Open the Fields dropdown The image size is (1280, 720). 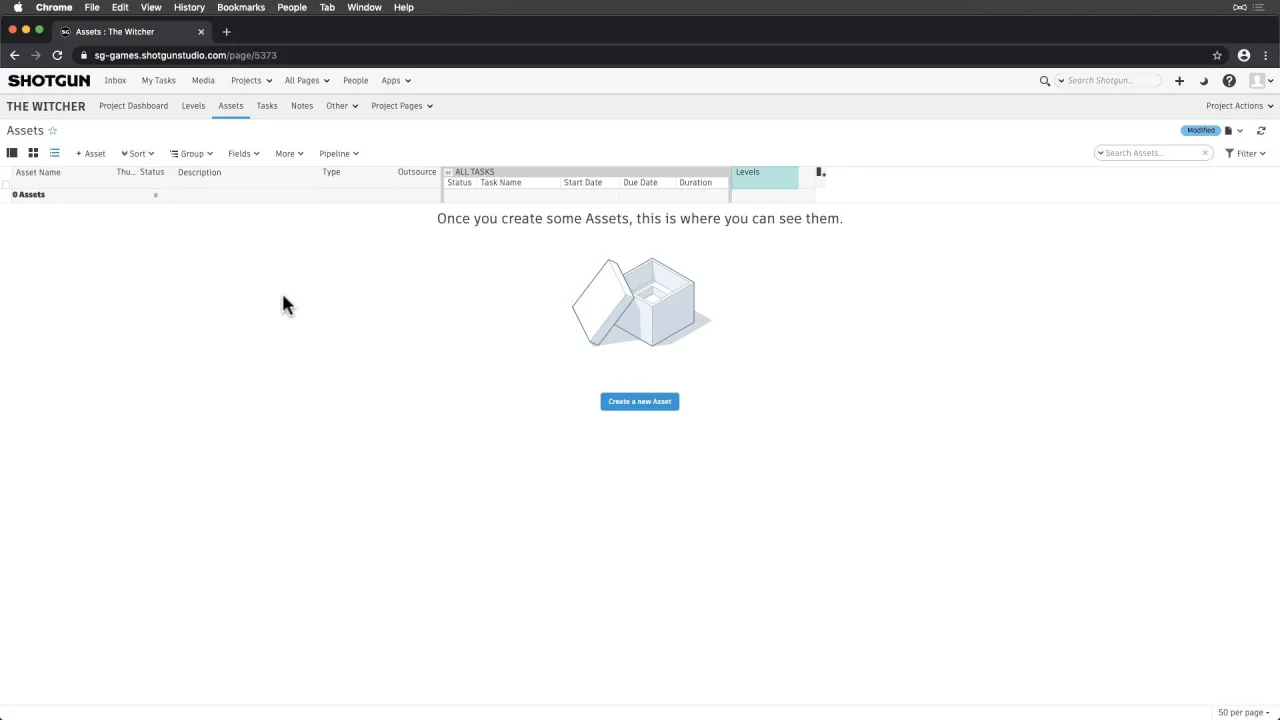point(244,154)
